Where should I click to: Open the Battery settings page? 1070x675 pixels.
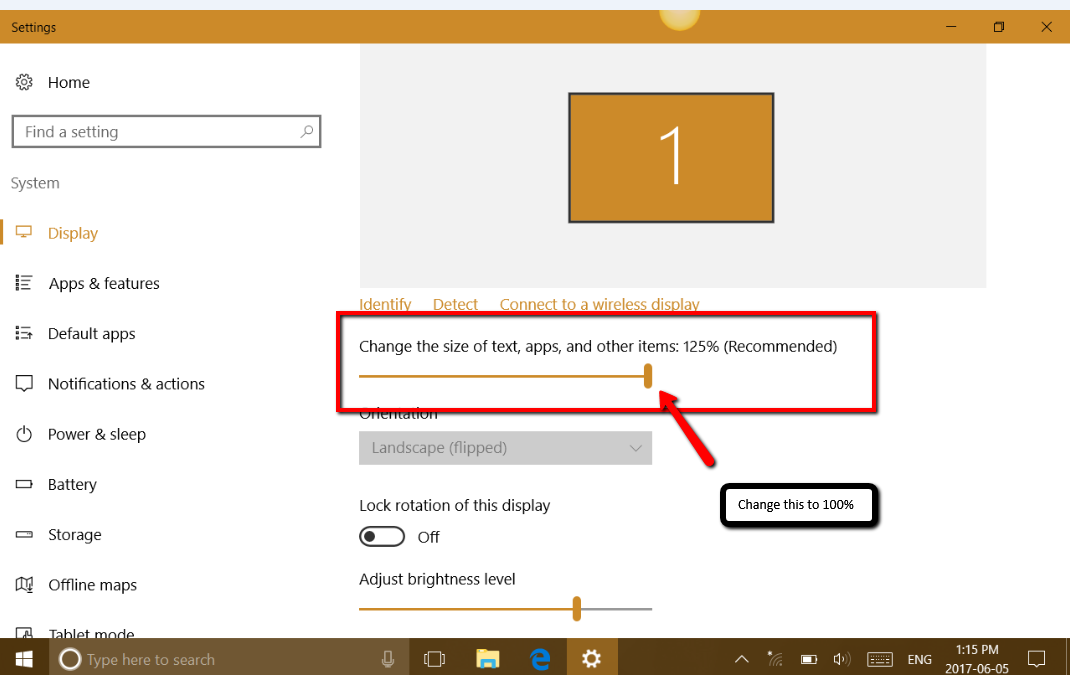click(x=72, y=484)
